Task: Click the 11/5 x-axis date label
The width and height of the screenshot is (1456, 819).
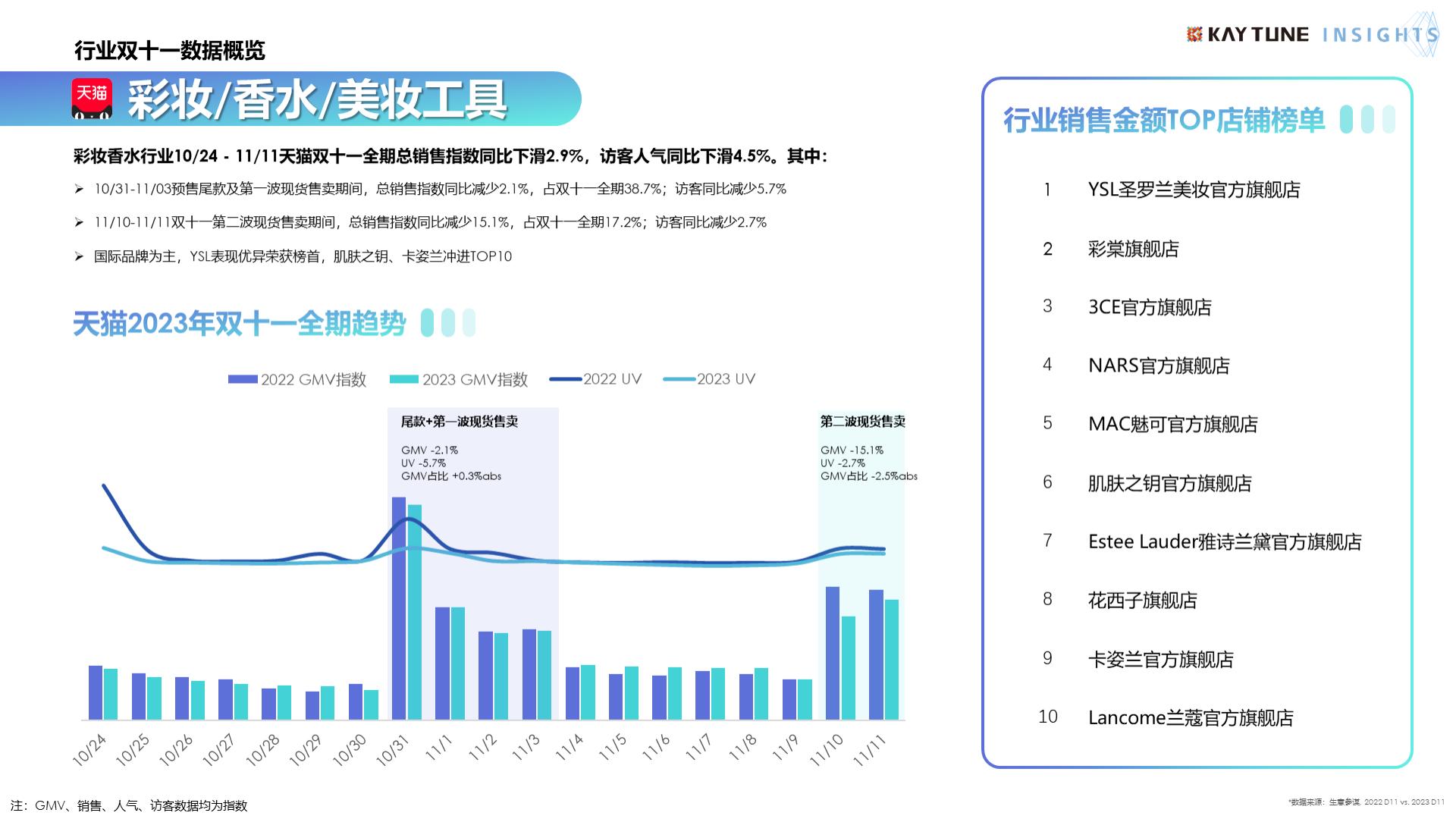Action: pyautogui.click(x=613, y=748)
